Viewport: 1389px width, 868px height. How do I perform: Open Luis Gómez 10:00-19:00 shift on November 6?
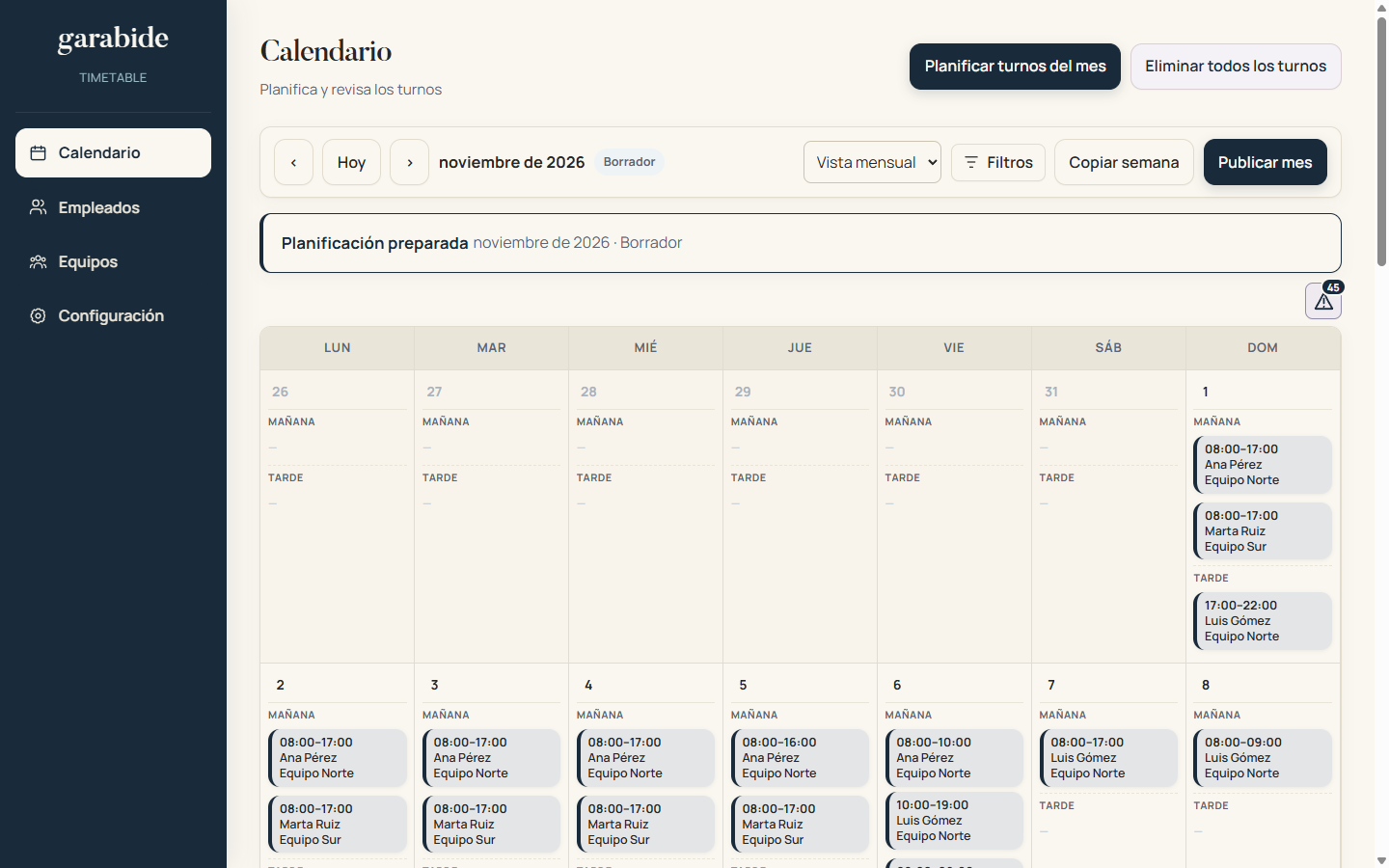955,821
